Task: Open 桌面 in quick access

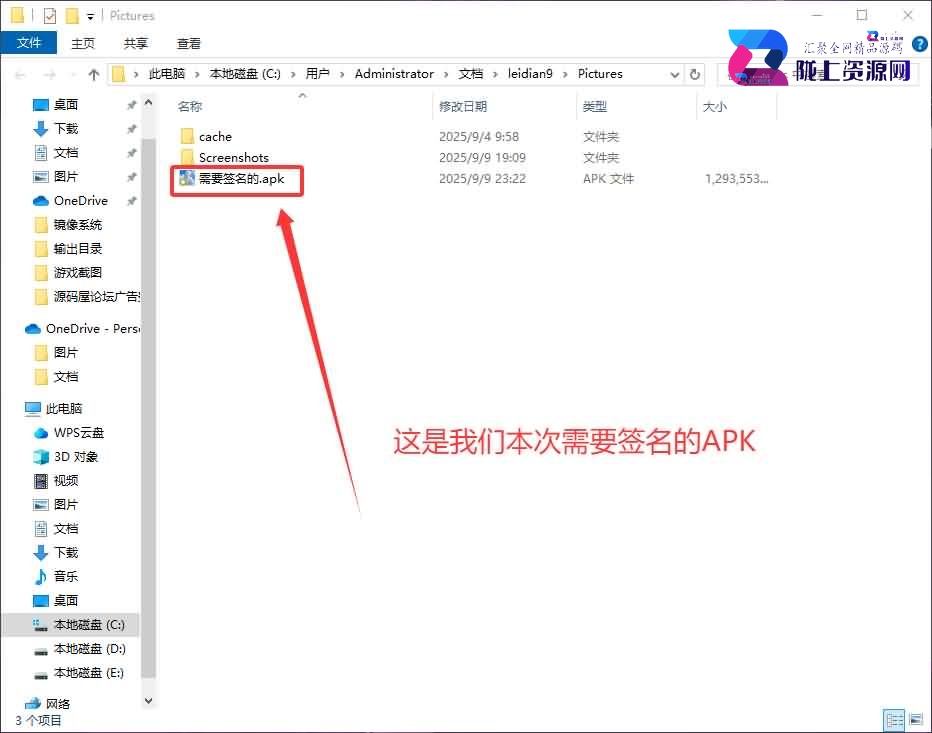Action: coord(65,105)
